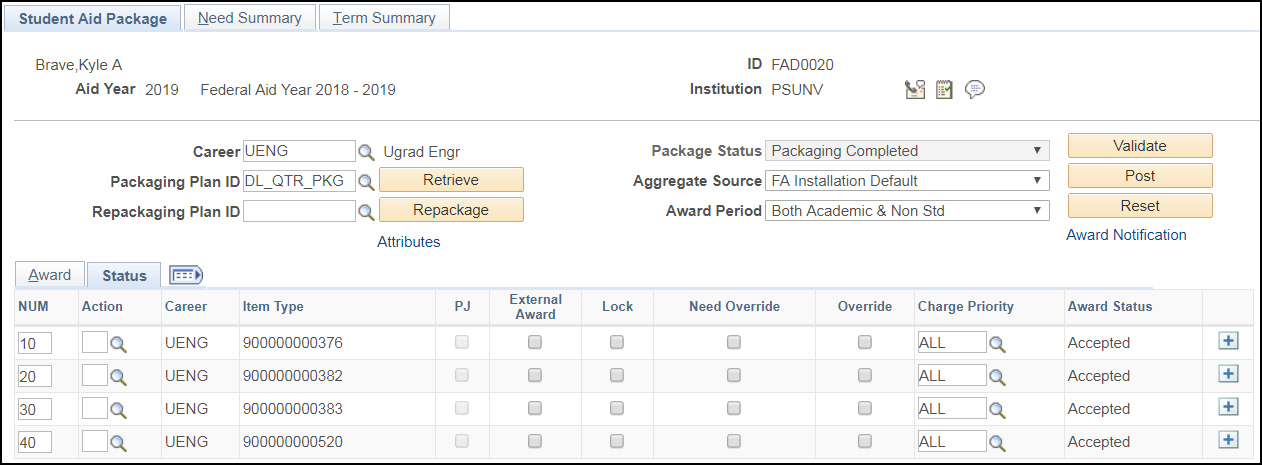Viewport: 1262px width, 465px height.
Task: Click the Career lookup magnifier icon
Action: tap(366, 152)
